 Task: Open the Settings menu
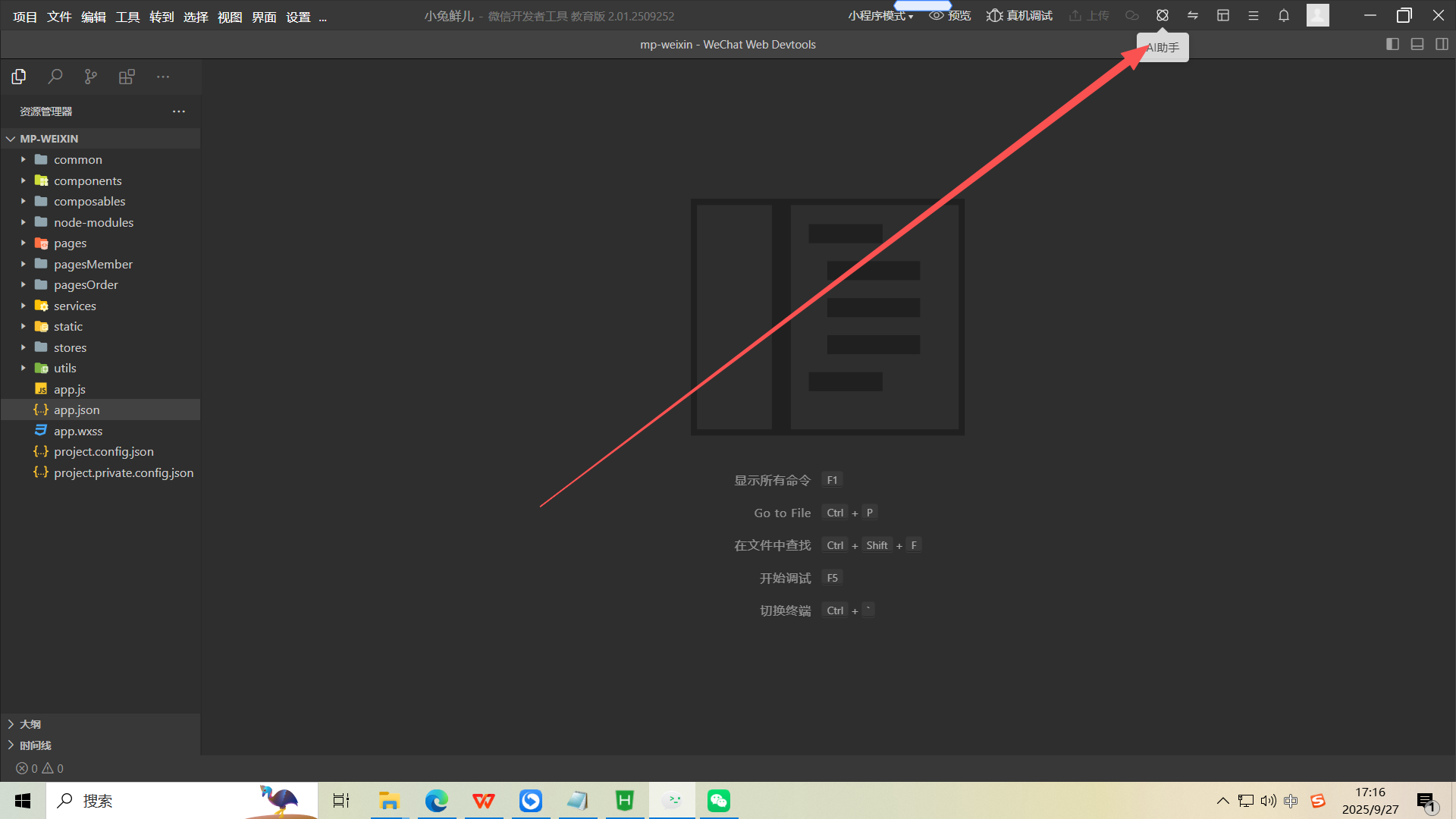[x=298, y=17]
